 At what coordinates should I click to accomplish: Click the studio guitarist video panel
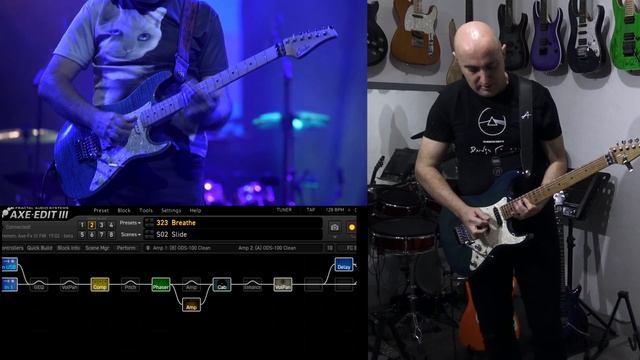click(504, 180)
